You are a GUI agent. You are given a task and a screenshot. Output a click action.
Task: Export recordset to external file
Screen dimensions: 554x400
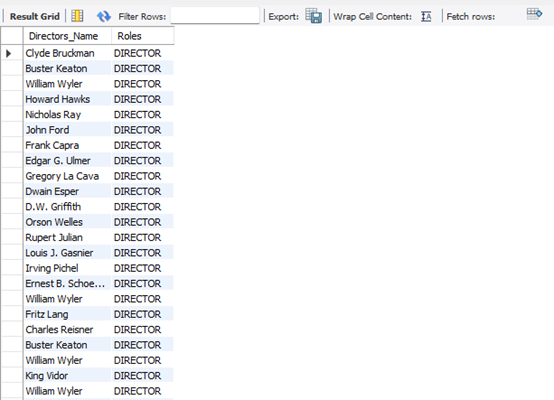tap(313, 16)
